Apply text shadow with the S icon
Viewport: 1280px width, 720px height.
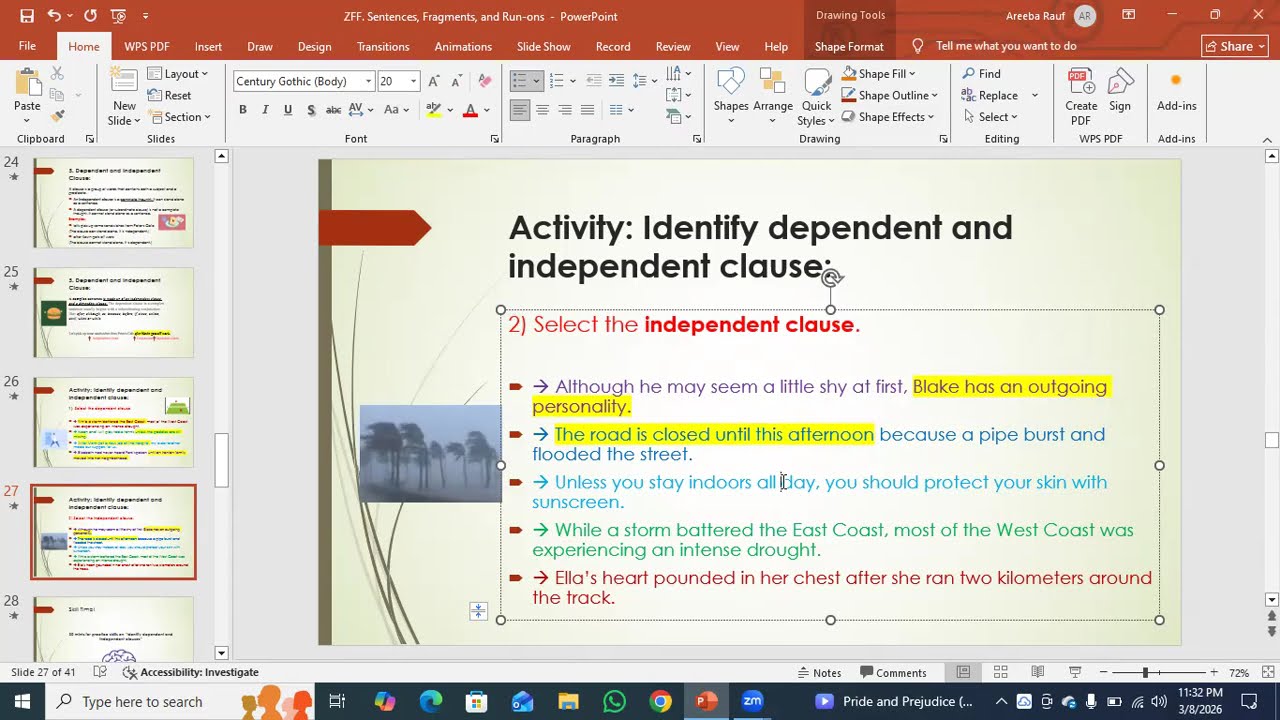311,110
